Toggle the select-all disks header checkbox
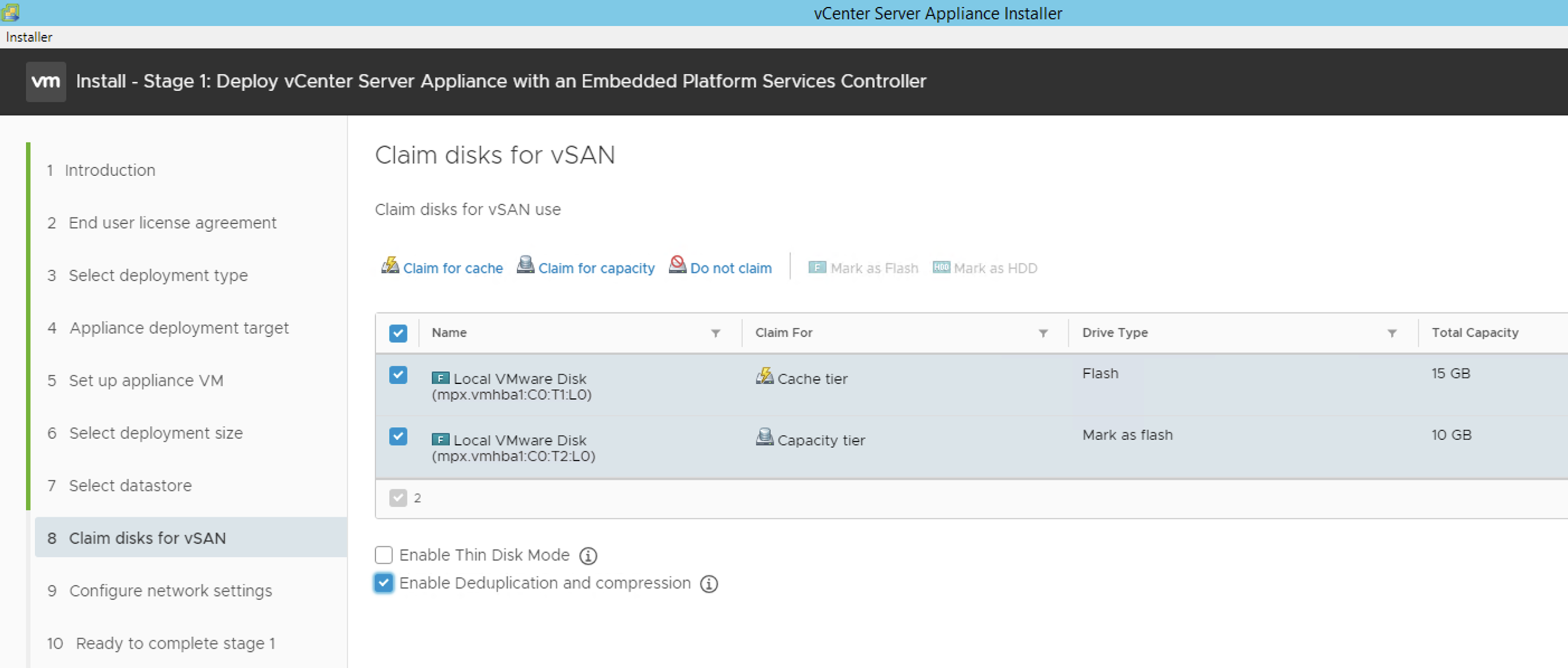Viewport: 1568px width, 668px height. (x=398, y=333)
